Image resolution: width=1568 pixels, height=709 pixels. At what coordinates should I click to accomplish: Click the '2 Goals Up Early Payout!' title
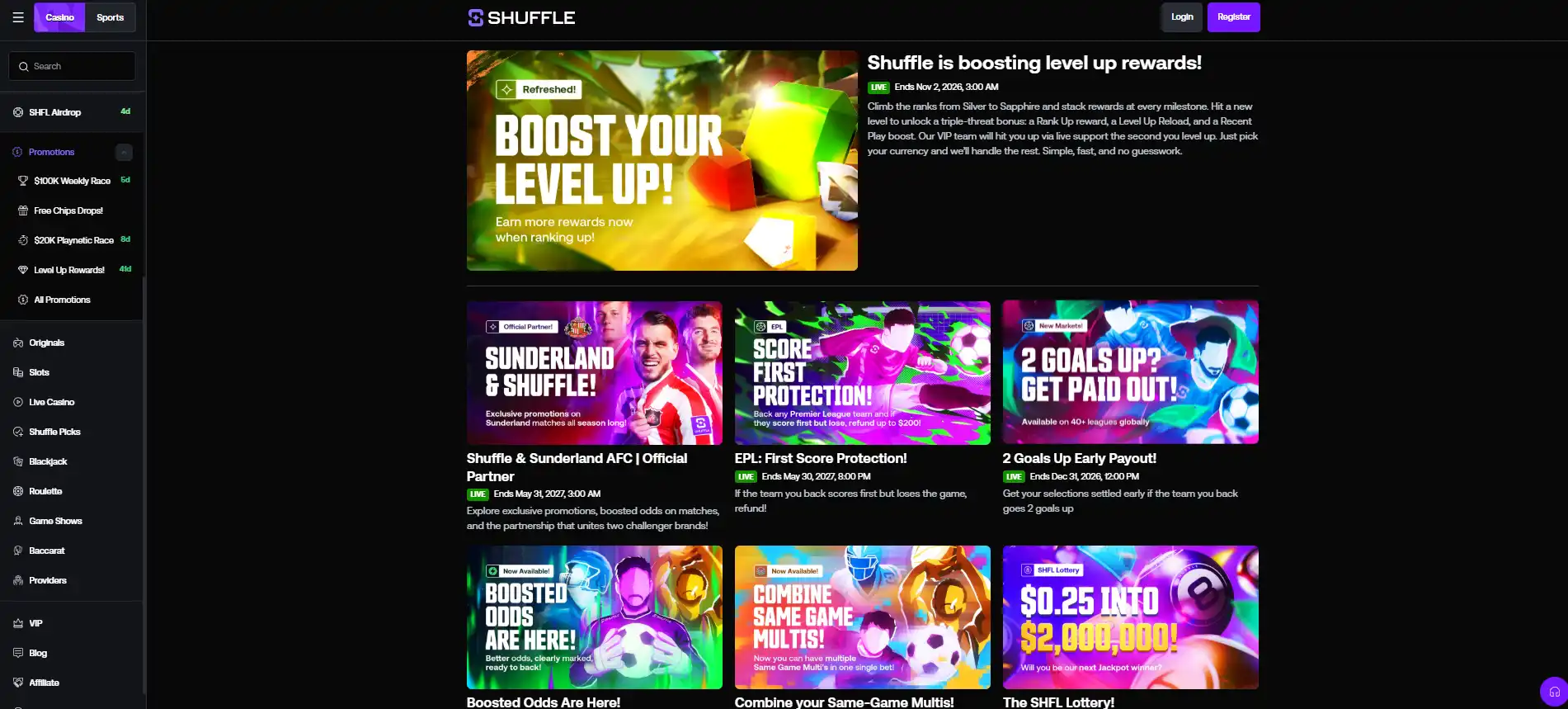tap(1080, 458)
